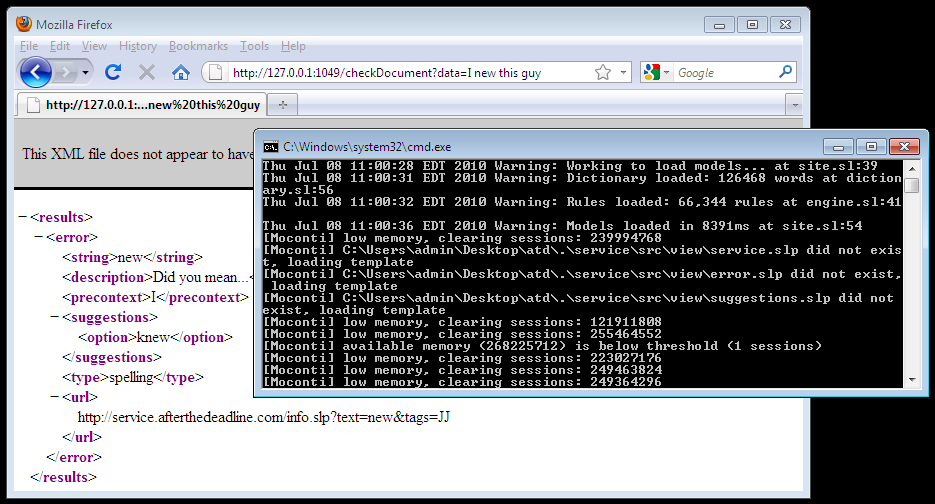Click the cmd window scrollbar down arrow

[911, 379]
